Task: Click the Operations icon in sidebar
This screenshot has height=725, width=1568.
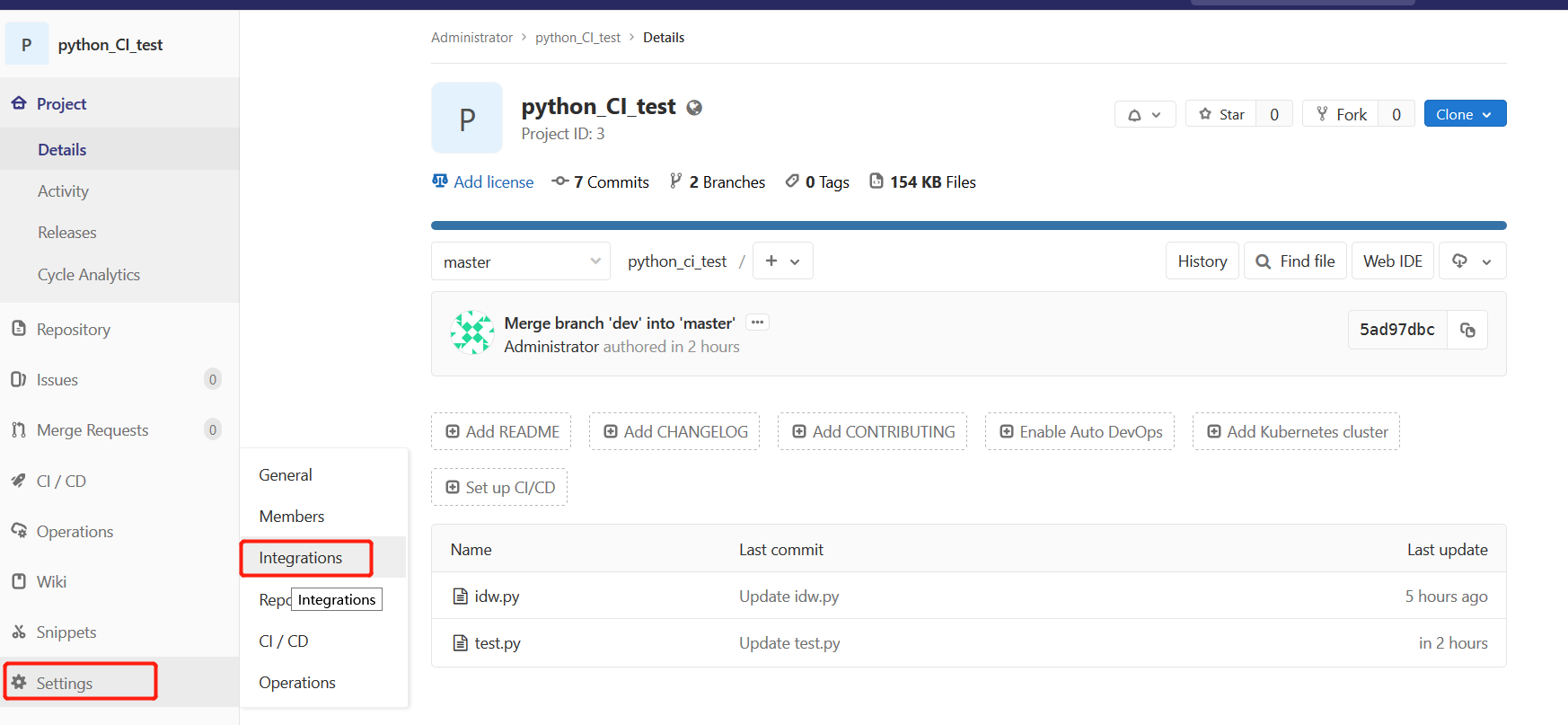Action: 19,531
